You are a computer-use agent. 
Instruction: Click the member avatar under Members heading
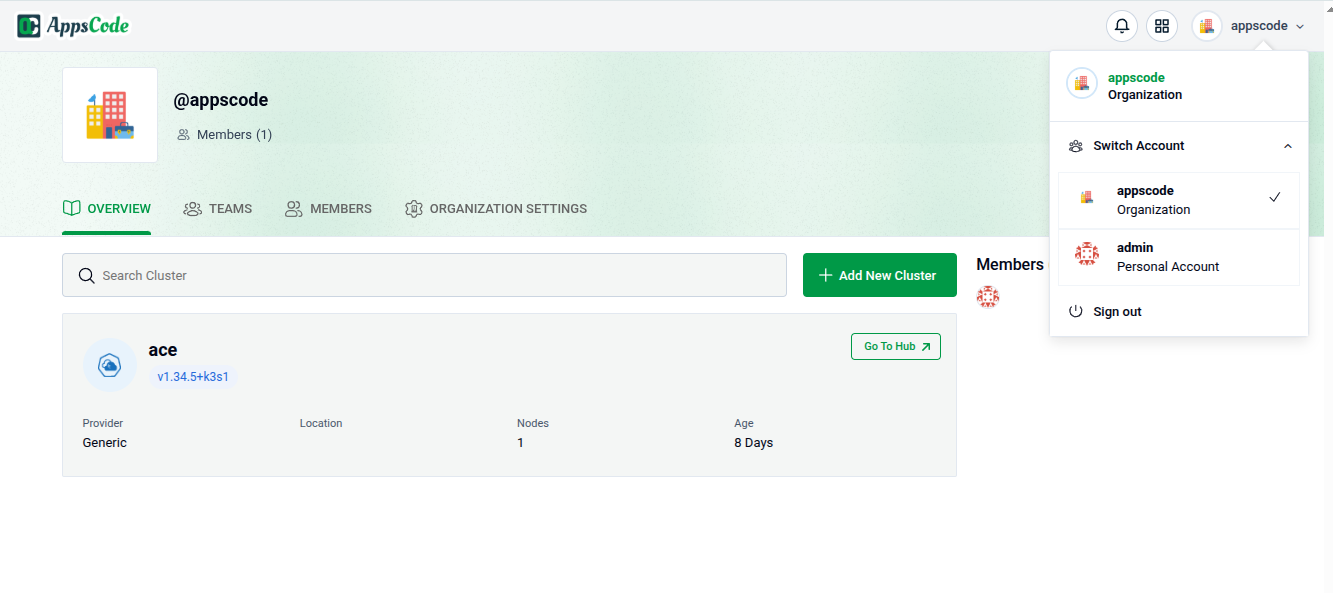(988, 296)
